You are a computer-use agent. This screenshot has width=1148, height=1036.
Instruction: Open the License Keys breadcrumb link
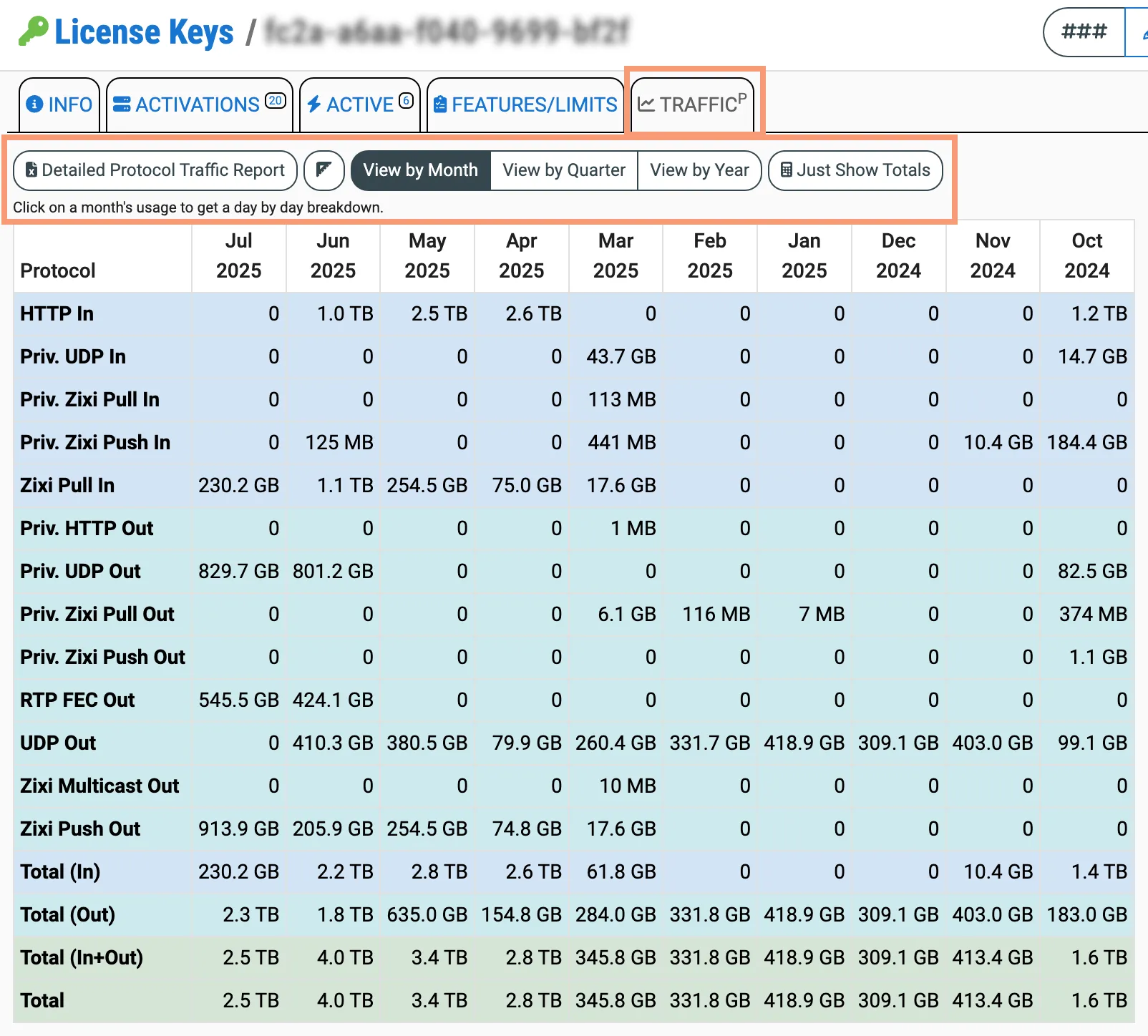tap(144, 32)
